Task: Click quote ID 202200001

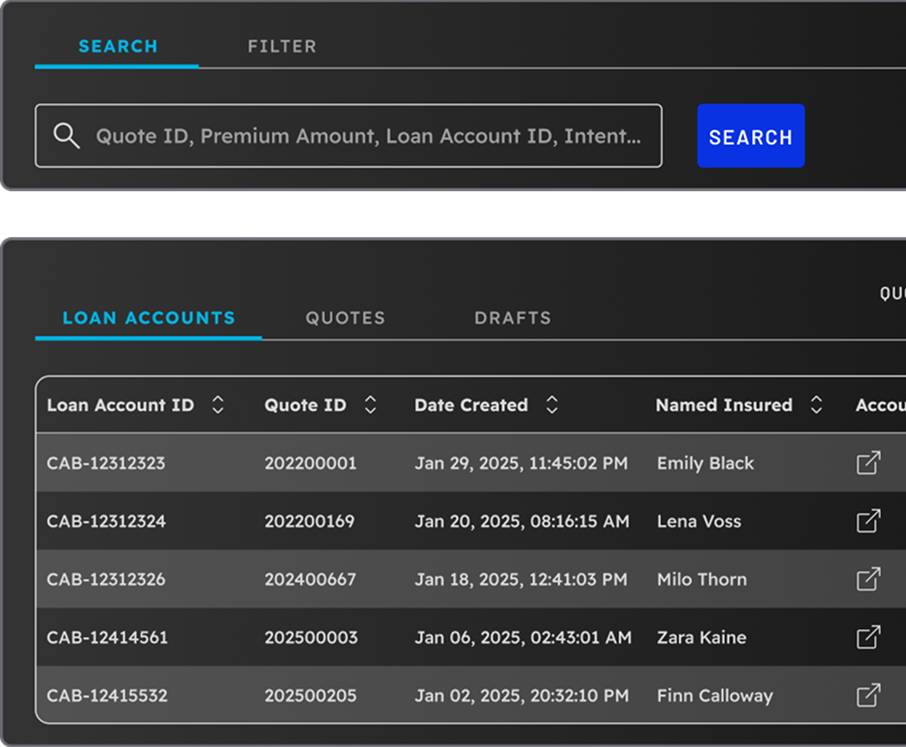Action: pos(310,463)
